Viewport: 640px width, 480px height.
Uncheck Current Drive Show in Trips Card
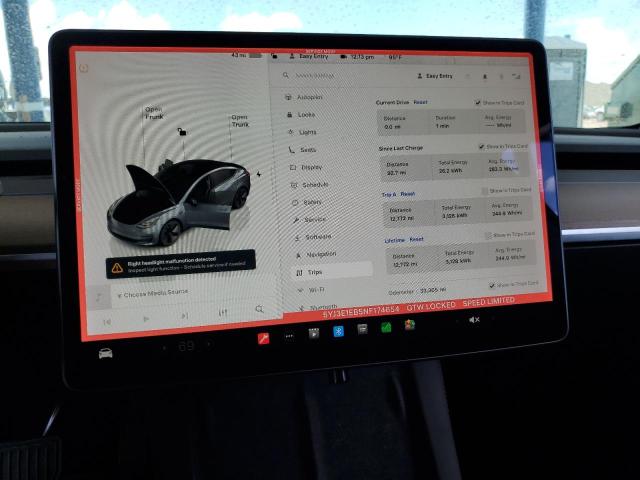tap(479, 102)
